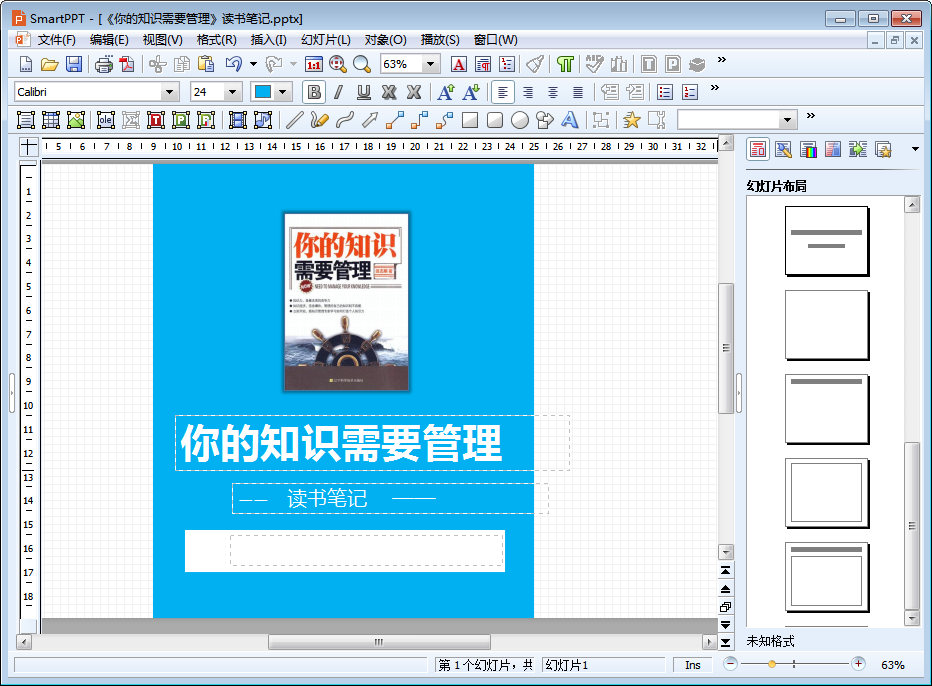
Task: Select the first title slide layout thumbnail
Action: point(826,240)
